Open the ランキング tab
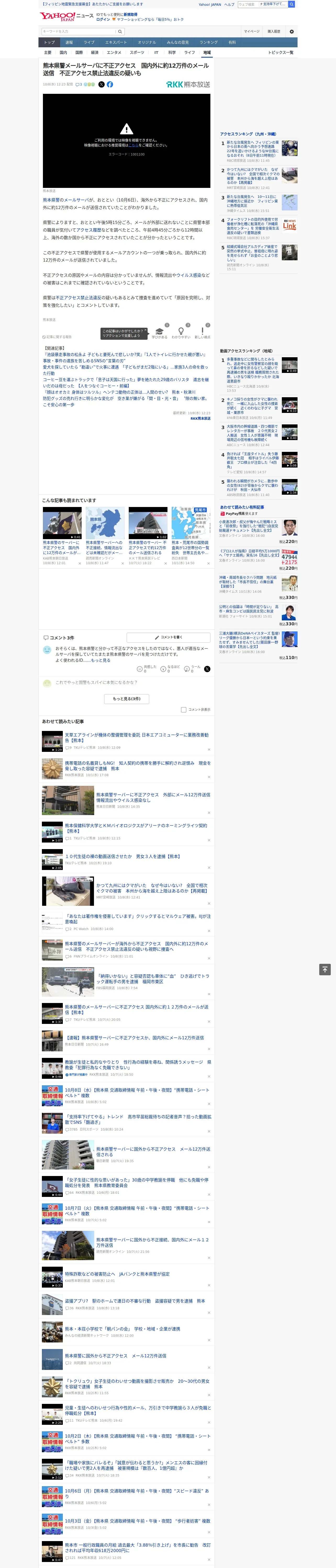Image resolution: width=336 pixels, height=1568 pixels. click(x=209, y=43)
